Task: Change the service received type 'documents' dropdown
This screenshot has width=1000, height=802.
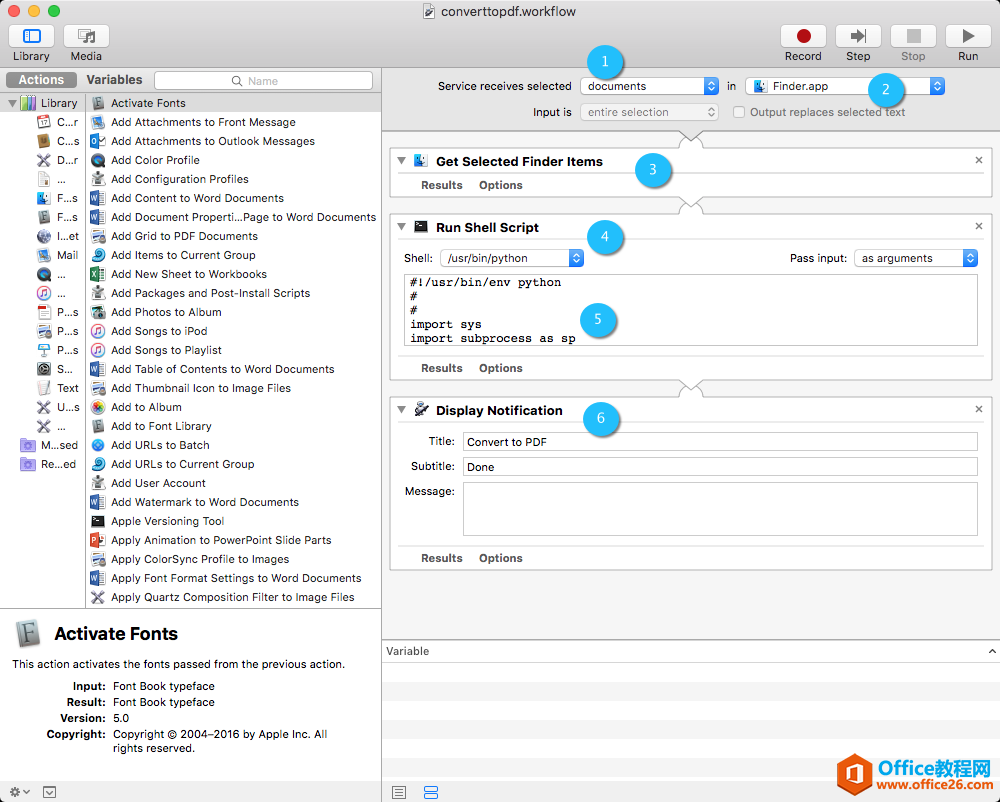Action: (649, 86)
